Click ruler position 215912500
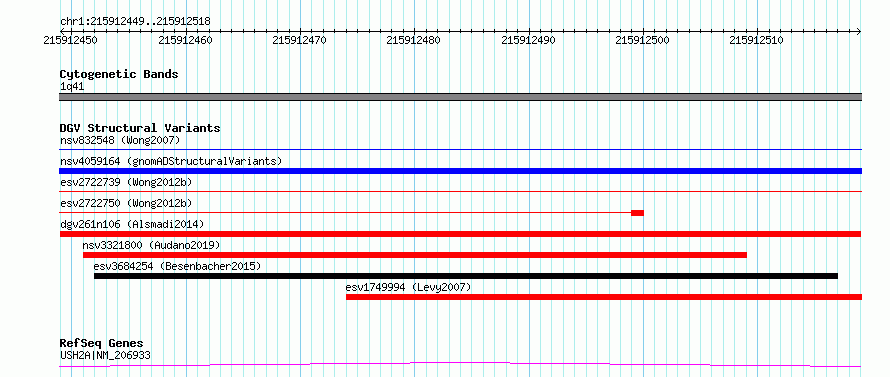Image resolution: width=890 pixels, height=377 pixels. click(643, 40)
